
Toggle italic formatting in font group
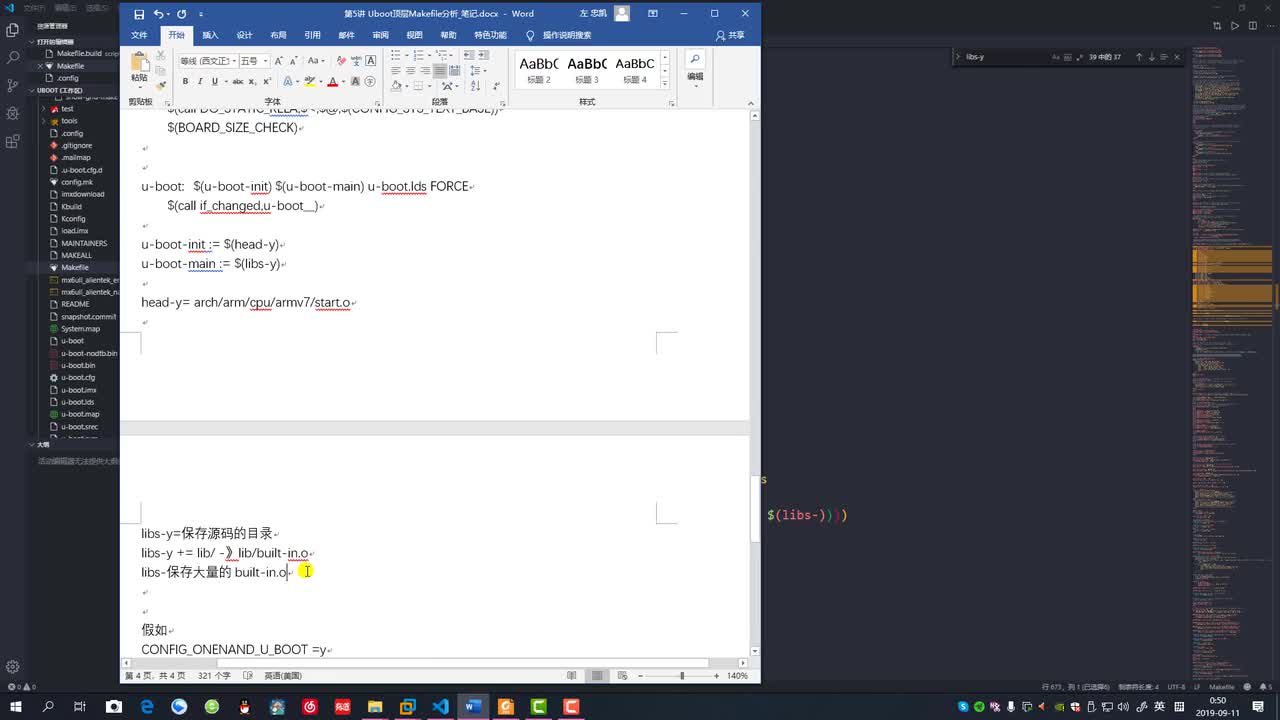(x=200, y=81)
